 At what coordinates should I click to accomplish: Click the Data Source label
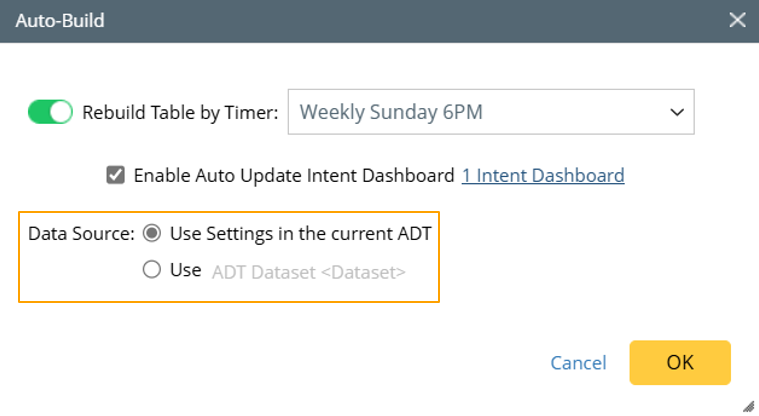tap(81, 234)
